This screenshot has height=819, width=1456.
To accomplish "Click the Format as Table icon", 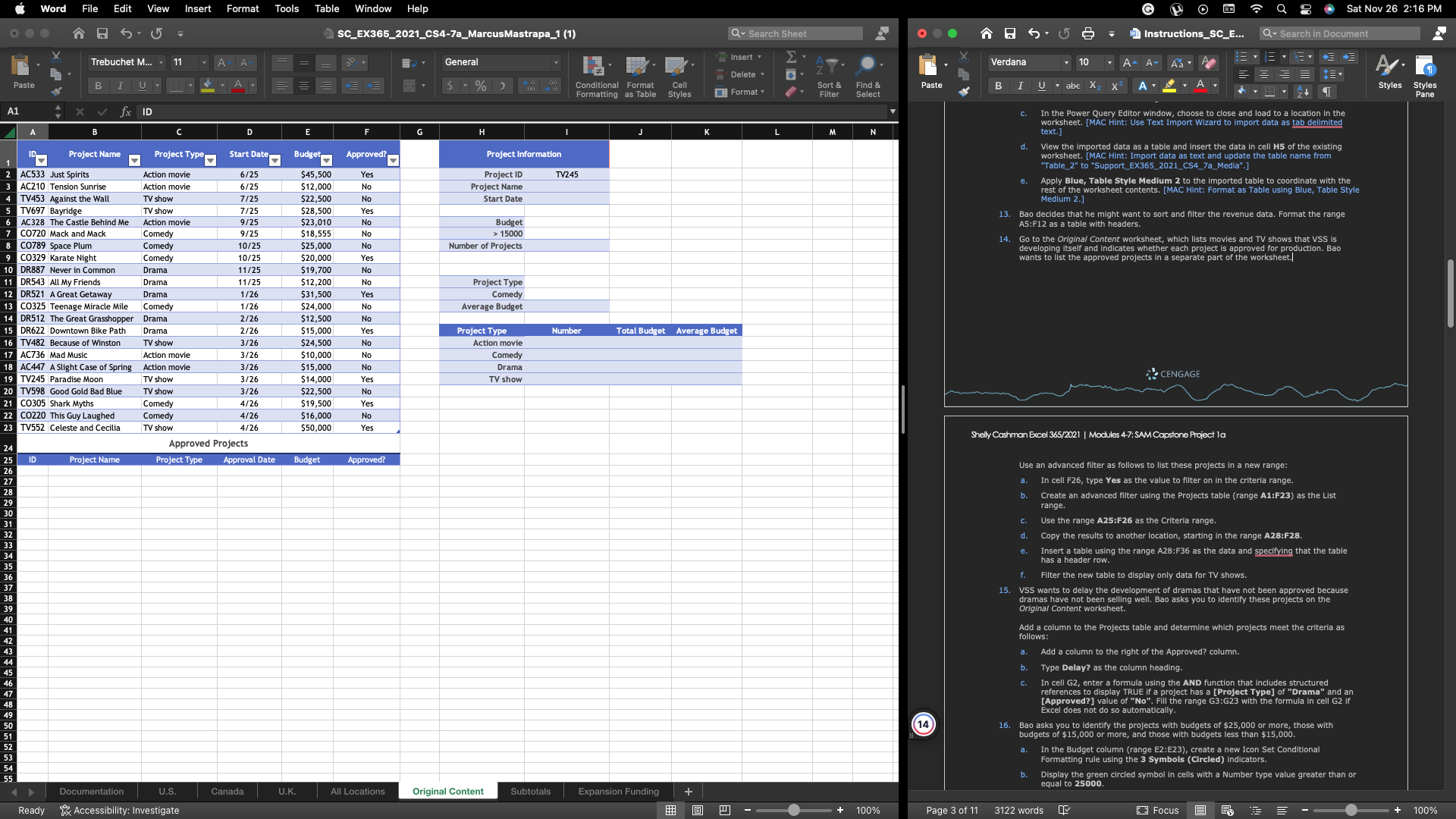I will pos(639,74).
